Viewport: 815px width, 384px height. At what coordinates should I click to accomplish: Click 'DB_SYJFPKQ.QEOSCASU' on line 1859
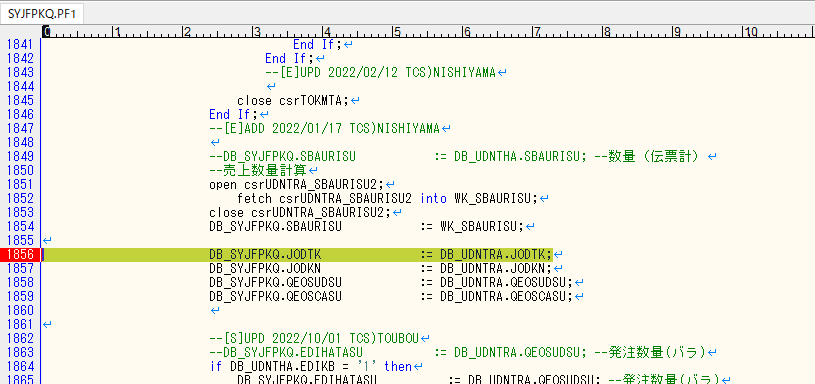tap(275, 297)
